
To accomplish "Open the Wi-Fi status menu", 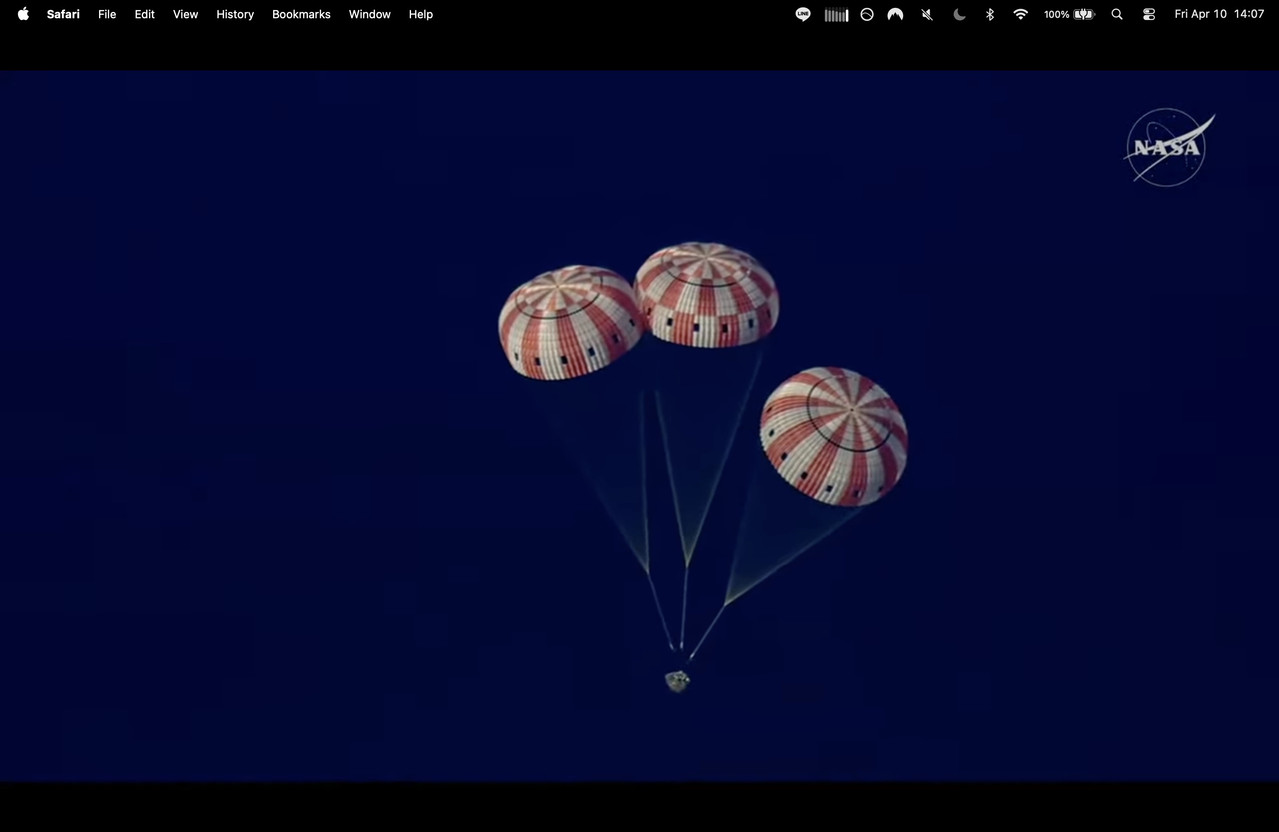I will tap(1020, 14).
